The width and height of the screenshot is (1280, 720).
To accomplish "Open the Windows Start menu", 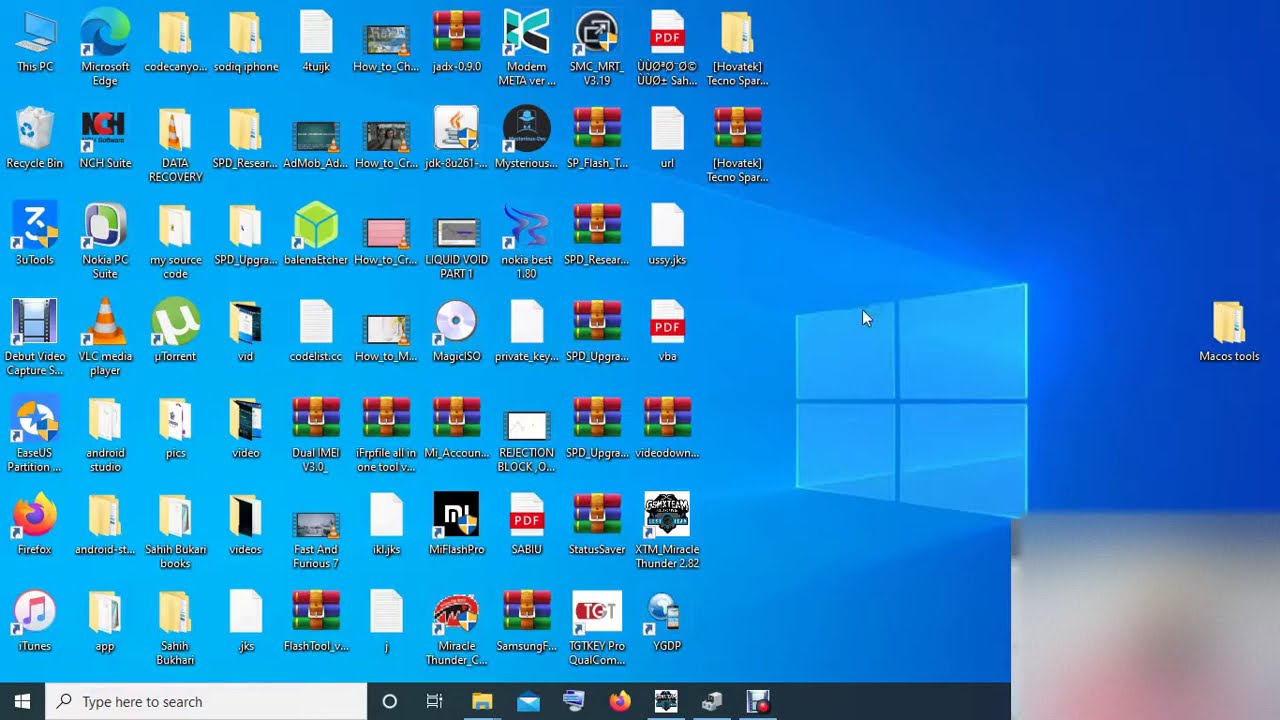I will (x=23, y=702).
